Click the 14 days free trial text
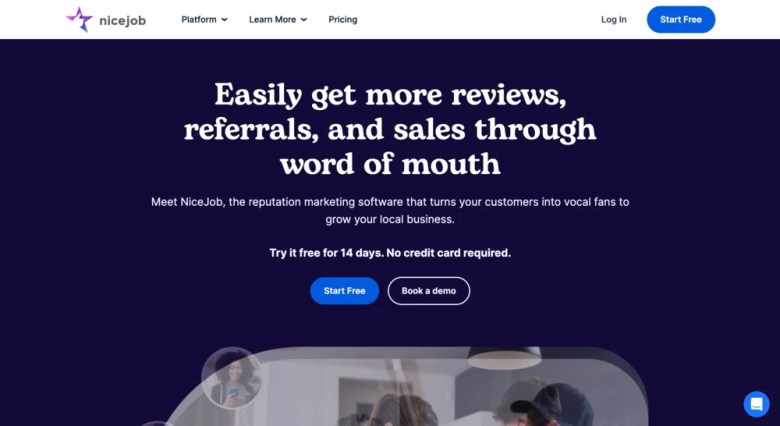The width and height of the screenshot is (780, 426). pos(390,253)
